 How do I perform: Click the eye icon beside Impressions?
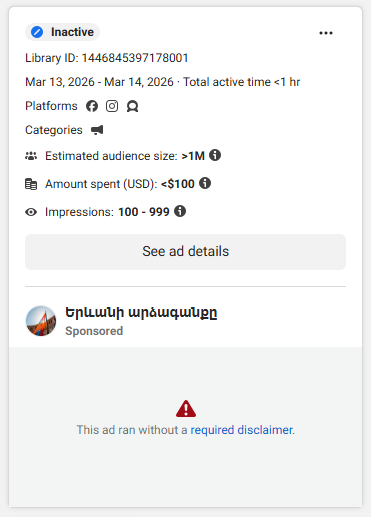point(31,212)
